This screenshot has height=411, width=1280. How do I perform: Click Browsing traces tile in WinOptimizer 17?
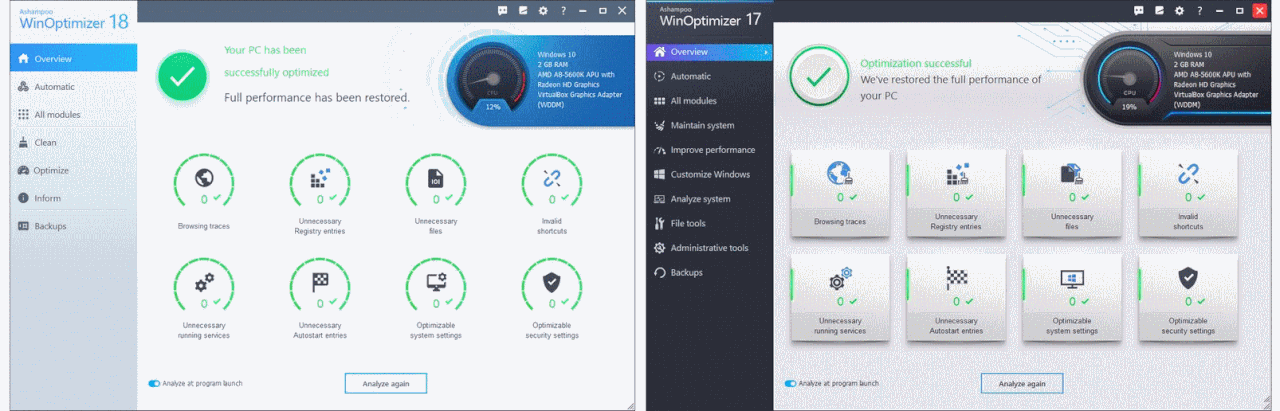tap(840, 193)
